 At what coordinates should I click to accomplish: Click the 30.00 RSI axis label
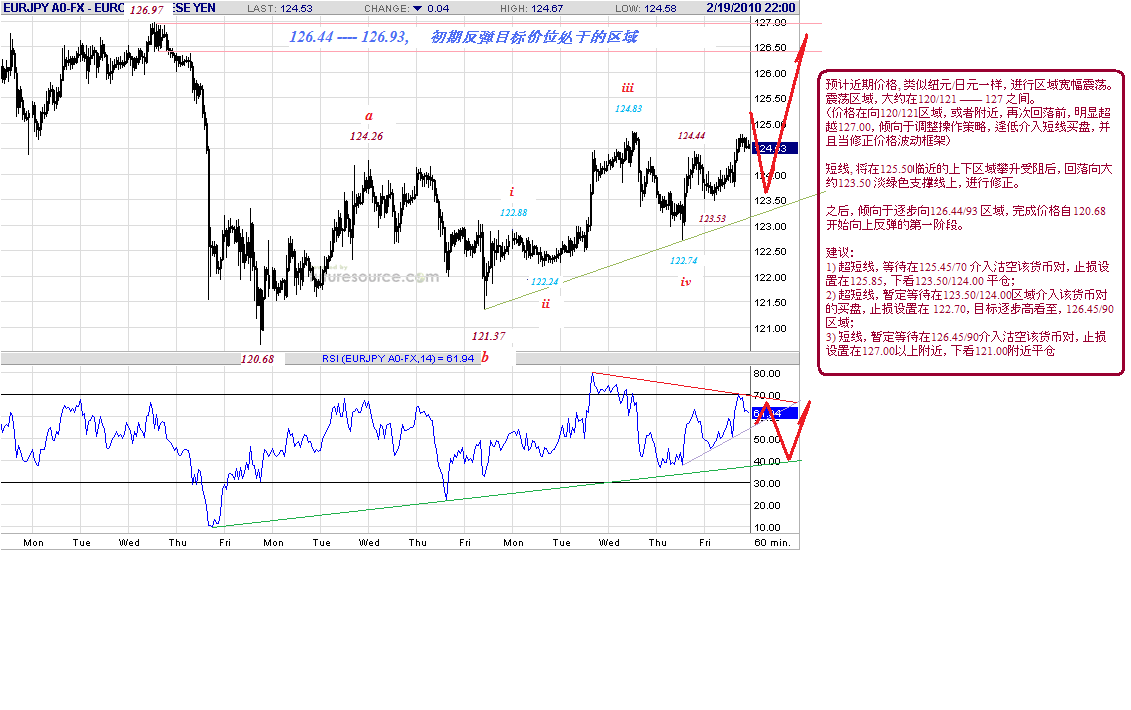[x=767, y=484]
